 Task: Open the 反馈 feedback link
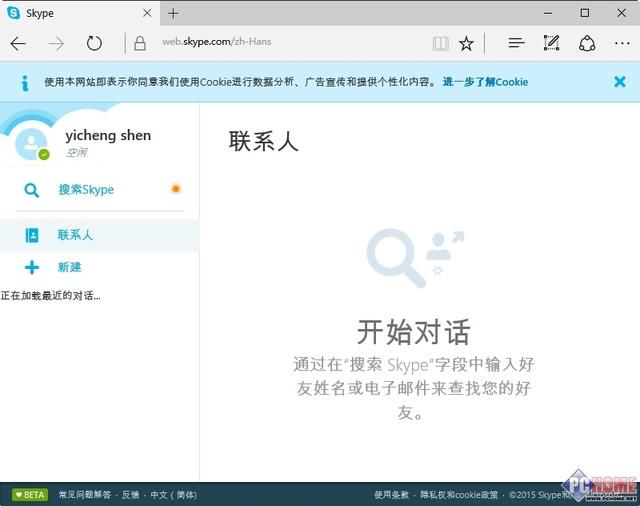(x=131, y=495)
